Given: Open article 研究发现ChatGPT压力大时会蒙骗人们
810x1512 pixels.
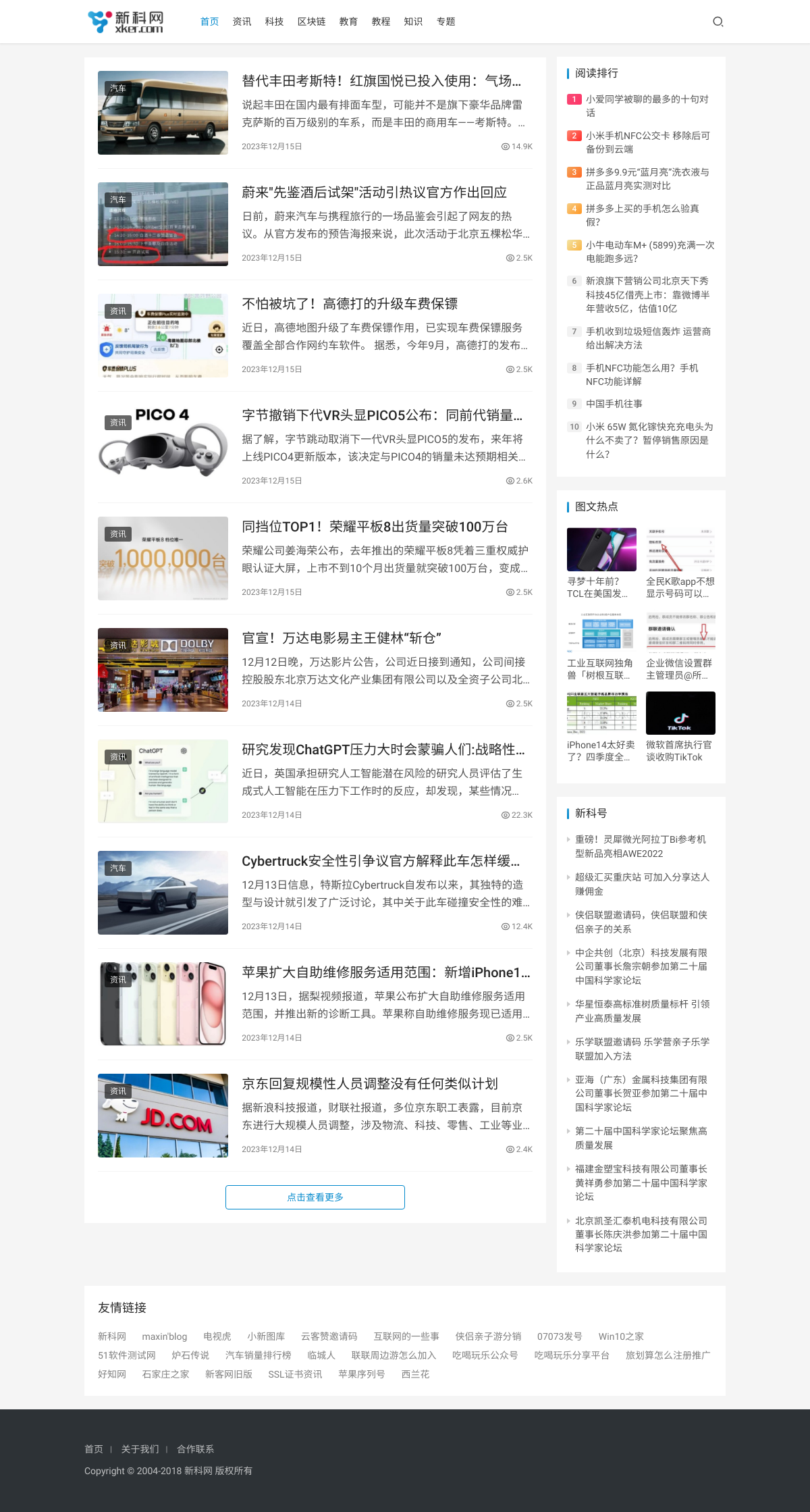Looking at the screenshot, I should point(383,750).
